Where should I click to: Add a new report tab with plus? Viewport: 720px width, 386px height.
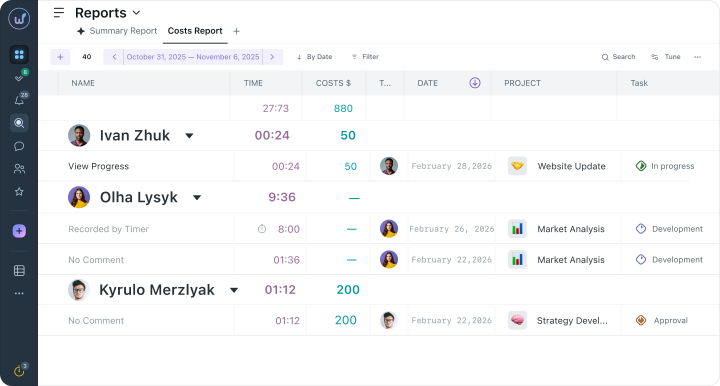[x=236, y=31]
